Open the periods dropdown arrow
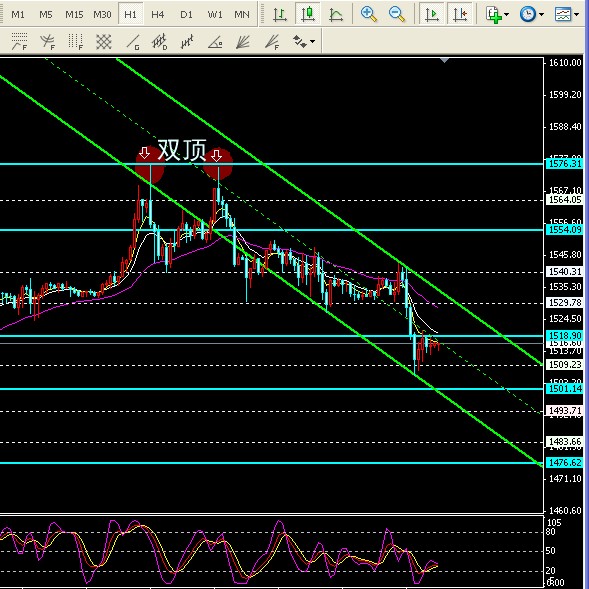The height and width of the screenshot is (589, 589). pyautogui.click(x=541, y=15)
